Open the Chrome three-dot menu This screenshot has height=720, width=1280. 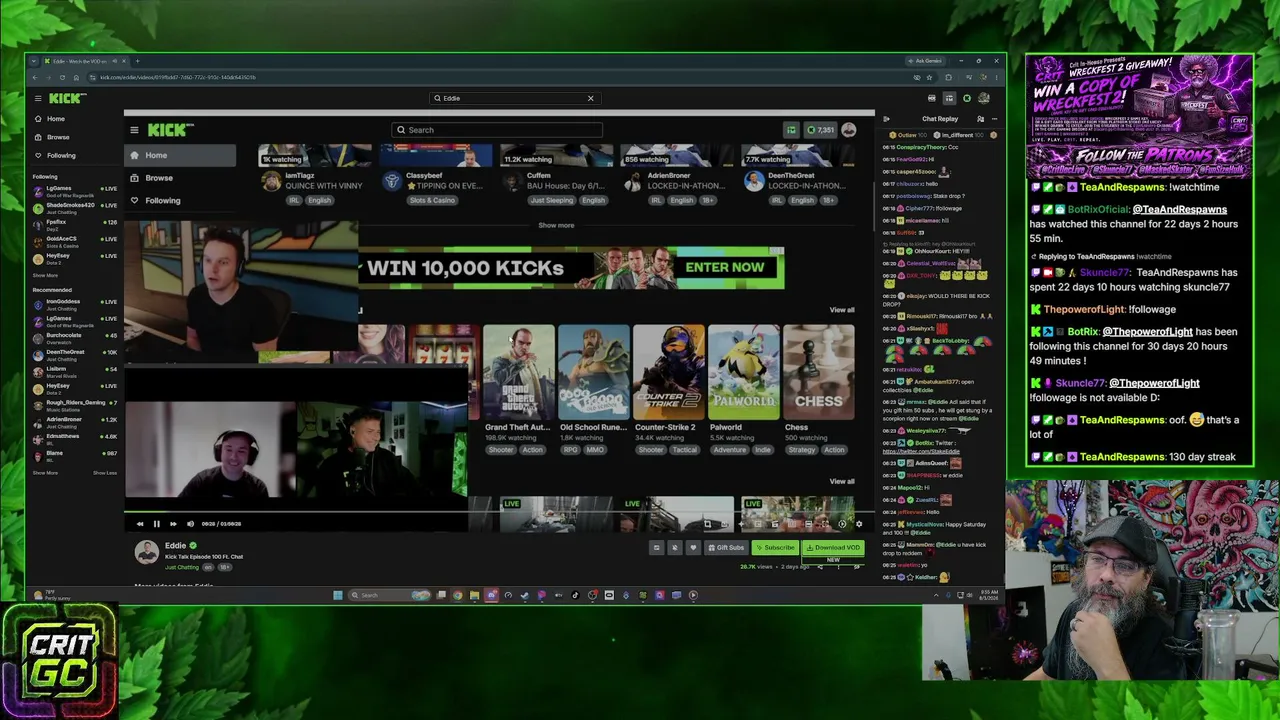point(996,77)
